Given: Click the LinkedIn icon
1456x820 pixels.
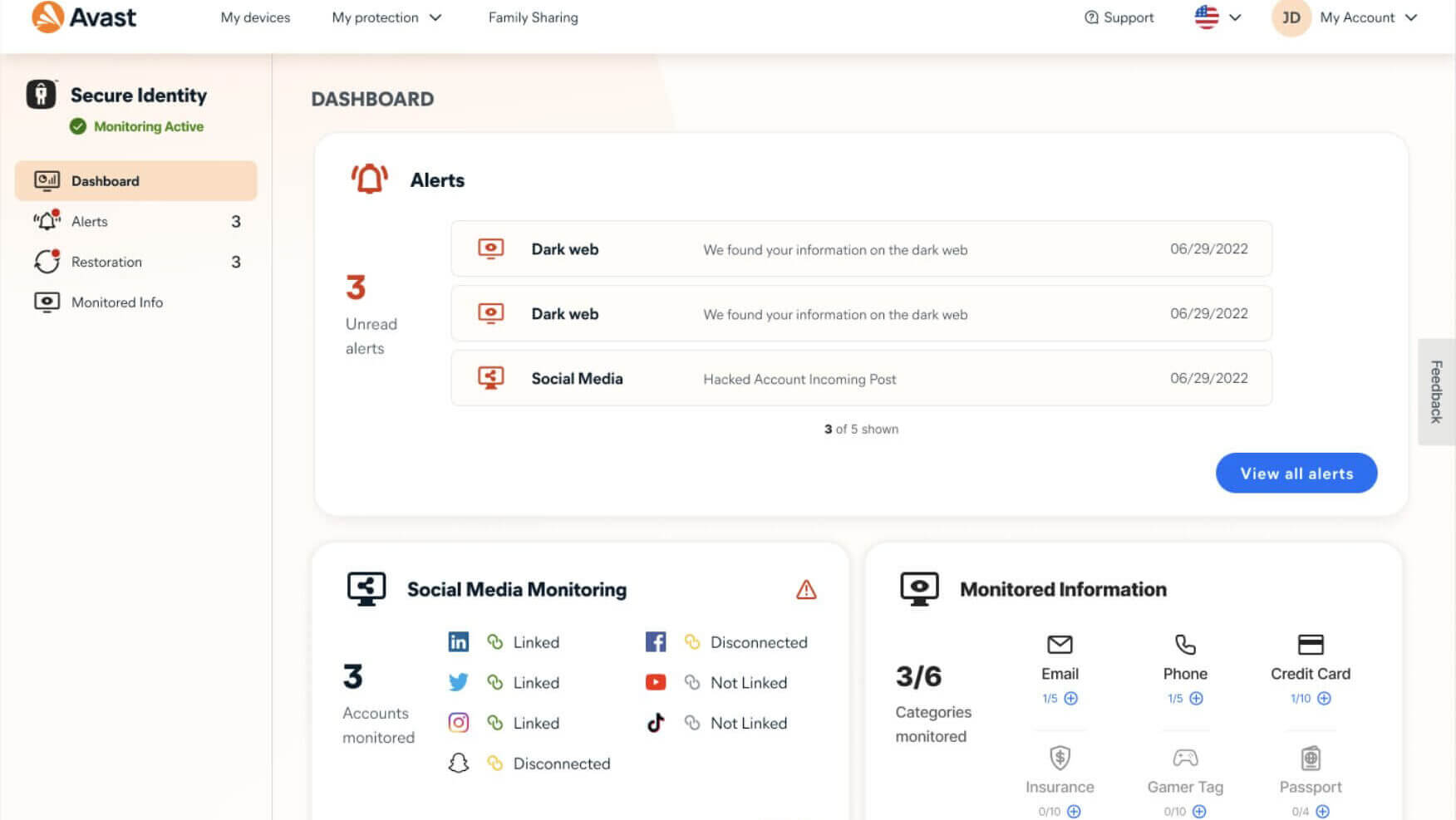Looking at the screenshot, I should 459,641.
